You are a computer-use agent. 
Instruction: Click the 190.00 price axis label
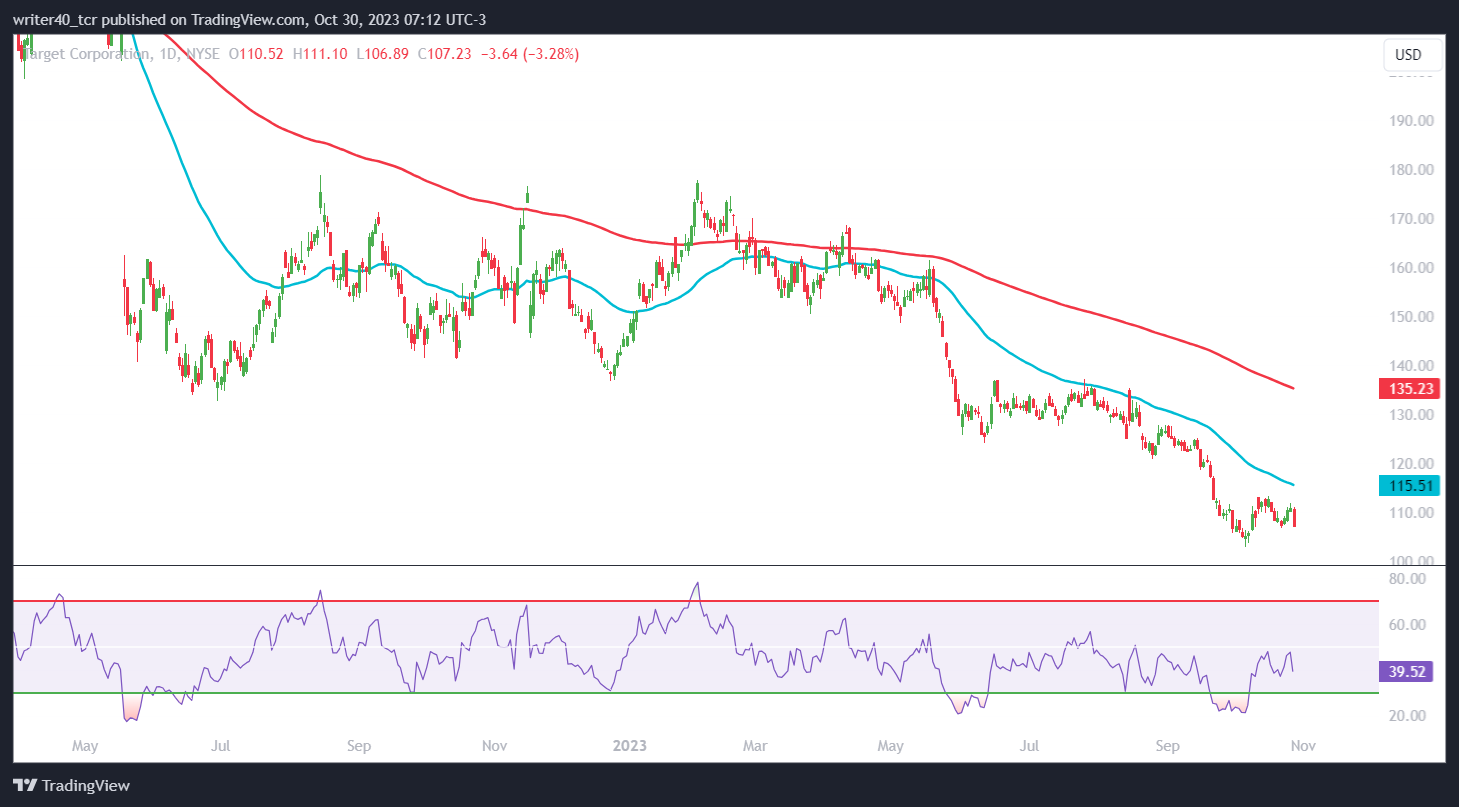1409,121
